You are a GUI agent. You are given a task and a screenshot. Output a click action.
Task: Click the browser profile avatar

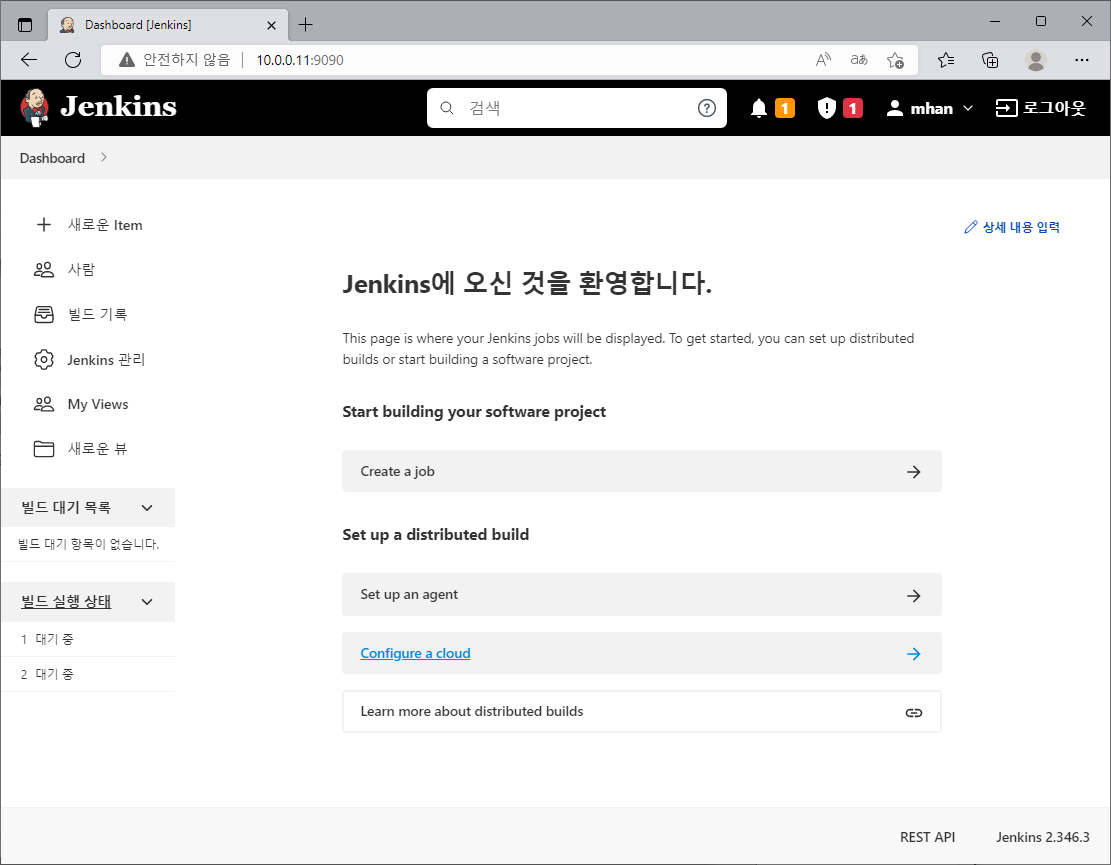(1035, 60)
